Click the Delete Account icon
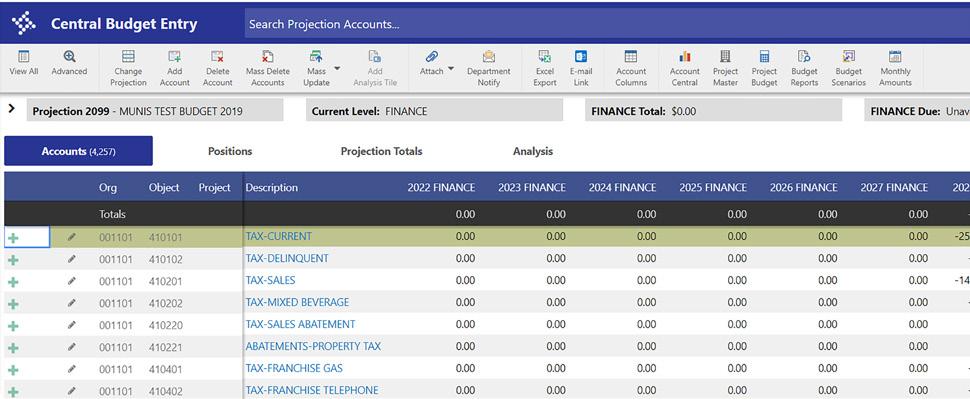 coord(217,57)
